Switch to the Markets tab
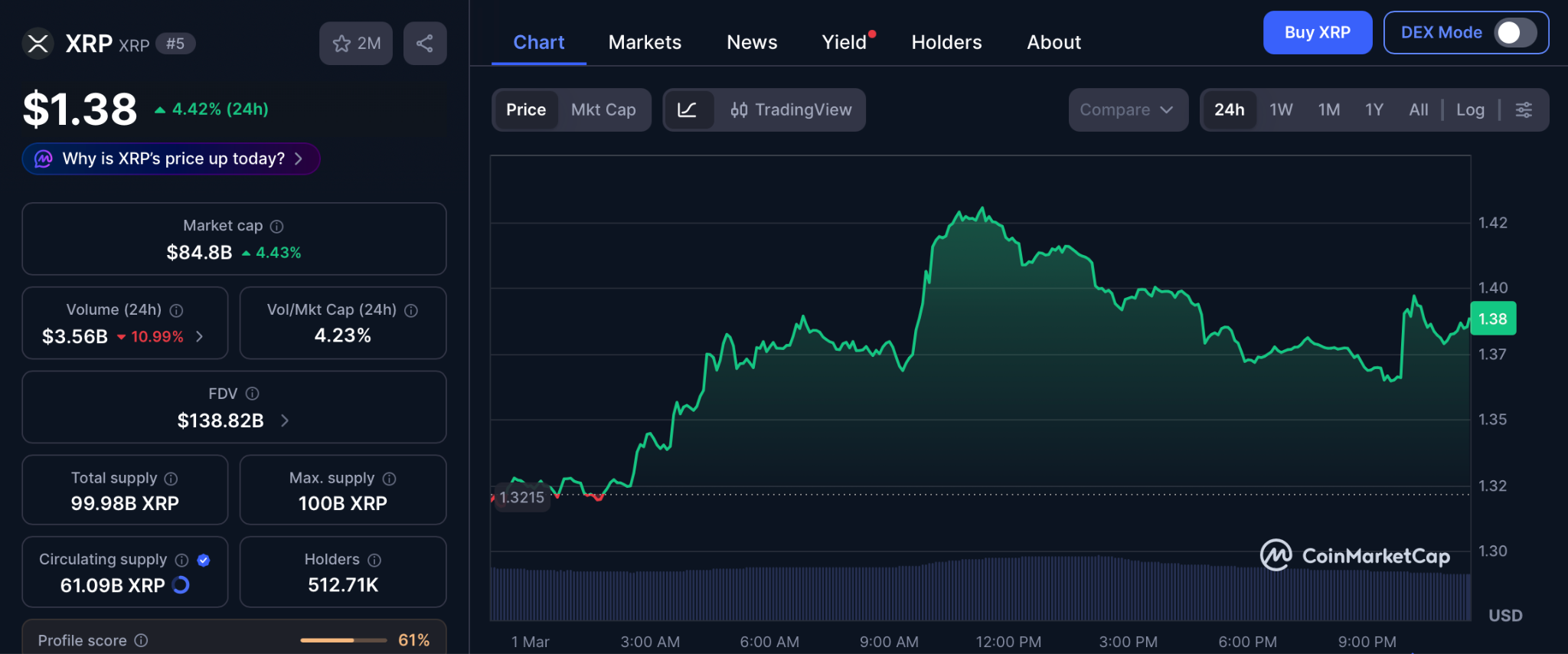Image resolution: width=1568 pixels, height=654 pixels. pyautogui.click(x=645, y=43)
